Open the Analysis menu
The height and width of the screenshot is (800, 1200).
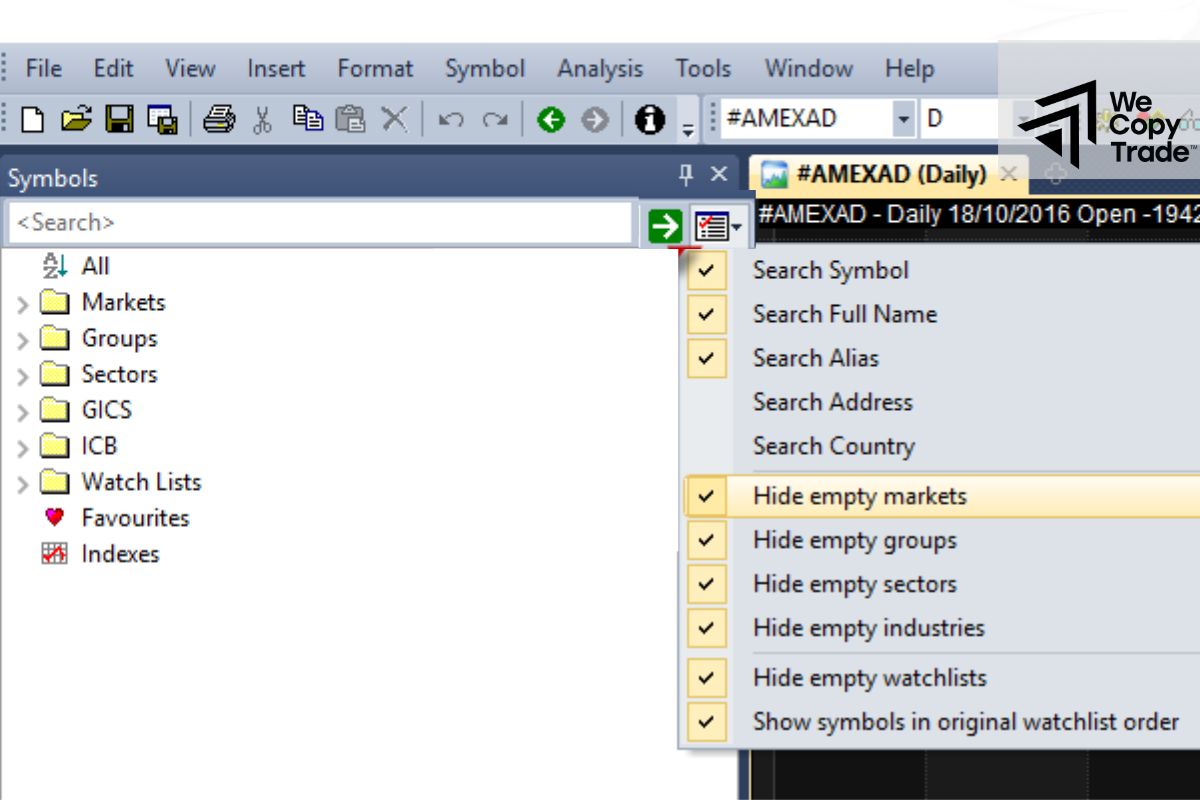[x=600, y=69]
